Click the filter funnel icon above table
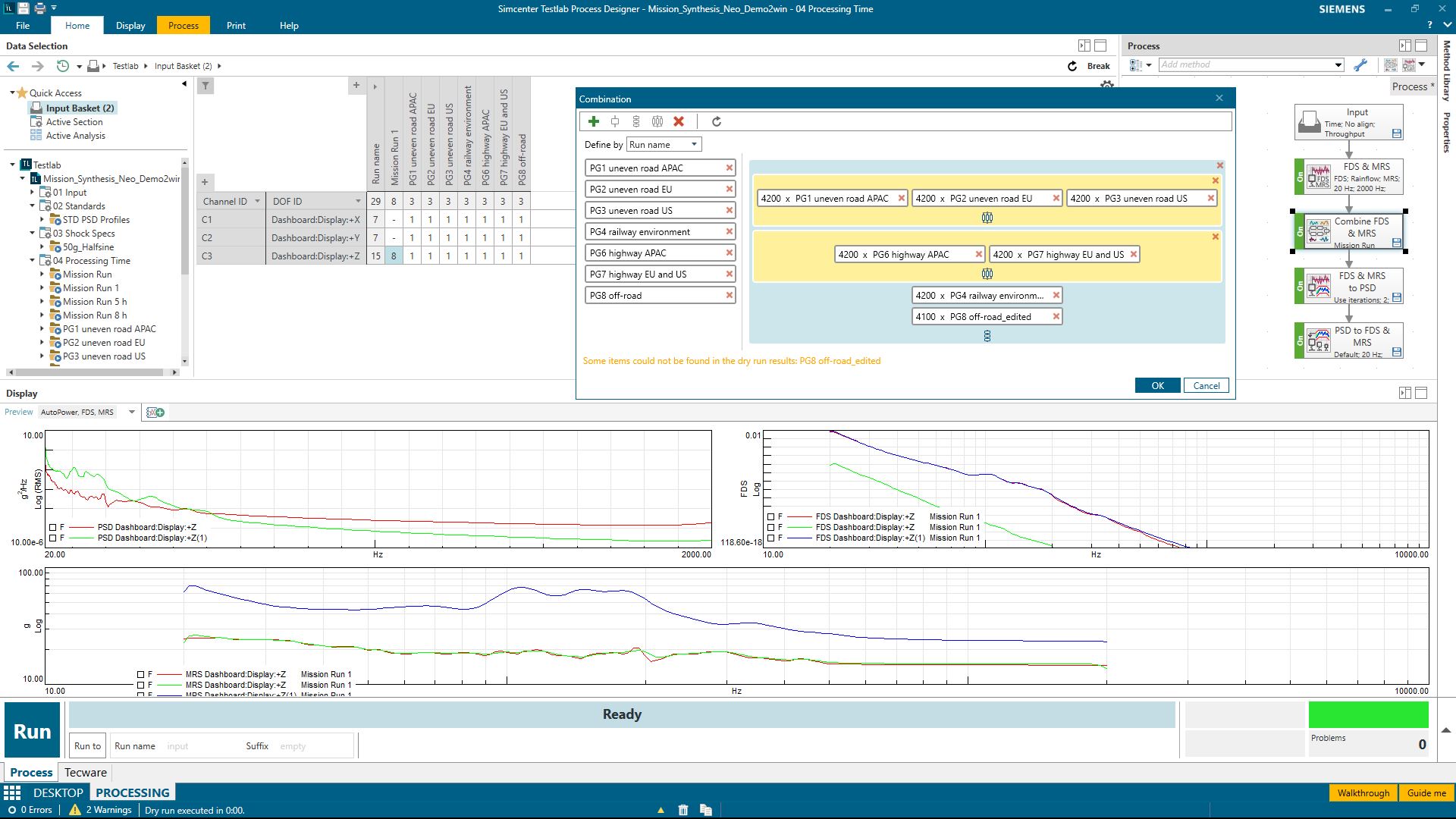 pos(205,86)
